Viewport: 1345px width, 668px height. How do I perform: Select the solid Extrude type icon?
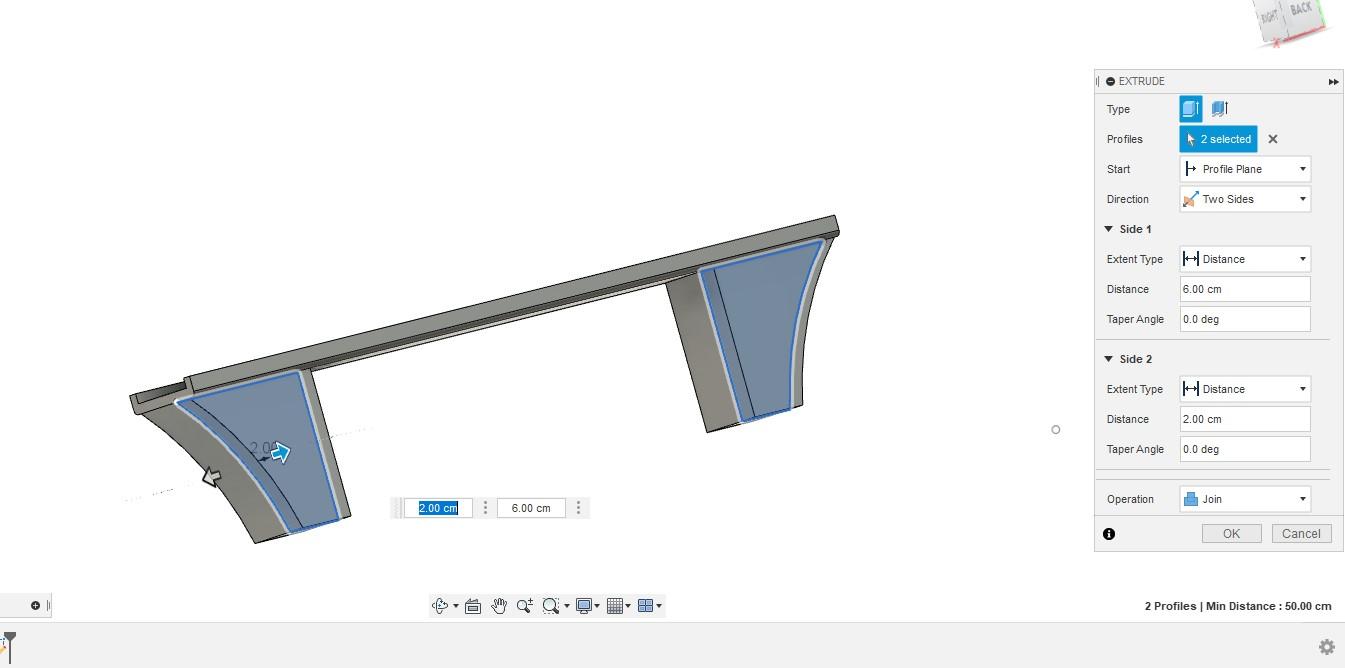[x=1190, y=108]
